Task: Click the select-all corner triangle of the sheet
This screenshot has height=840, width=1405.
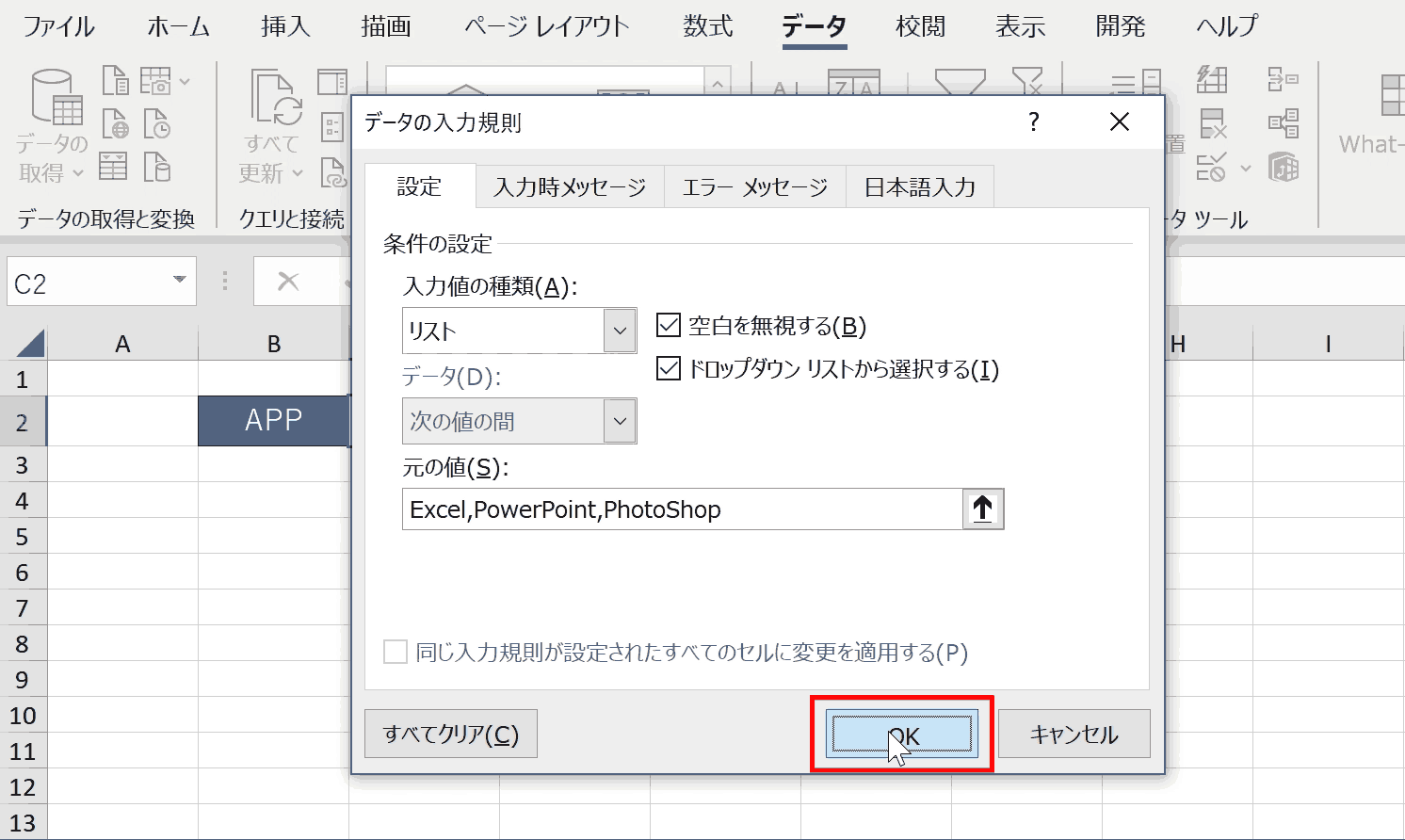Action: pyautogui.click(x=29, y=344)
